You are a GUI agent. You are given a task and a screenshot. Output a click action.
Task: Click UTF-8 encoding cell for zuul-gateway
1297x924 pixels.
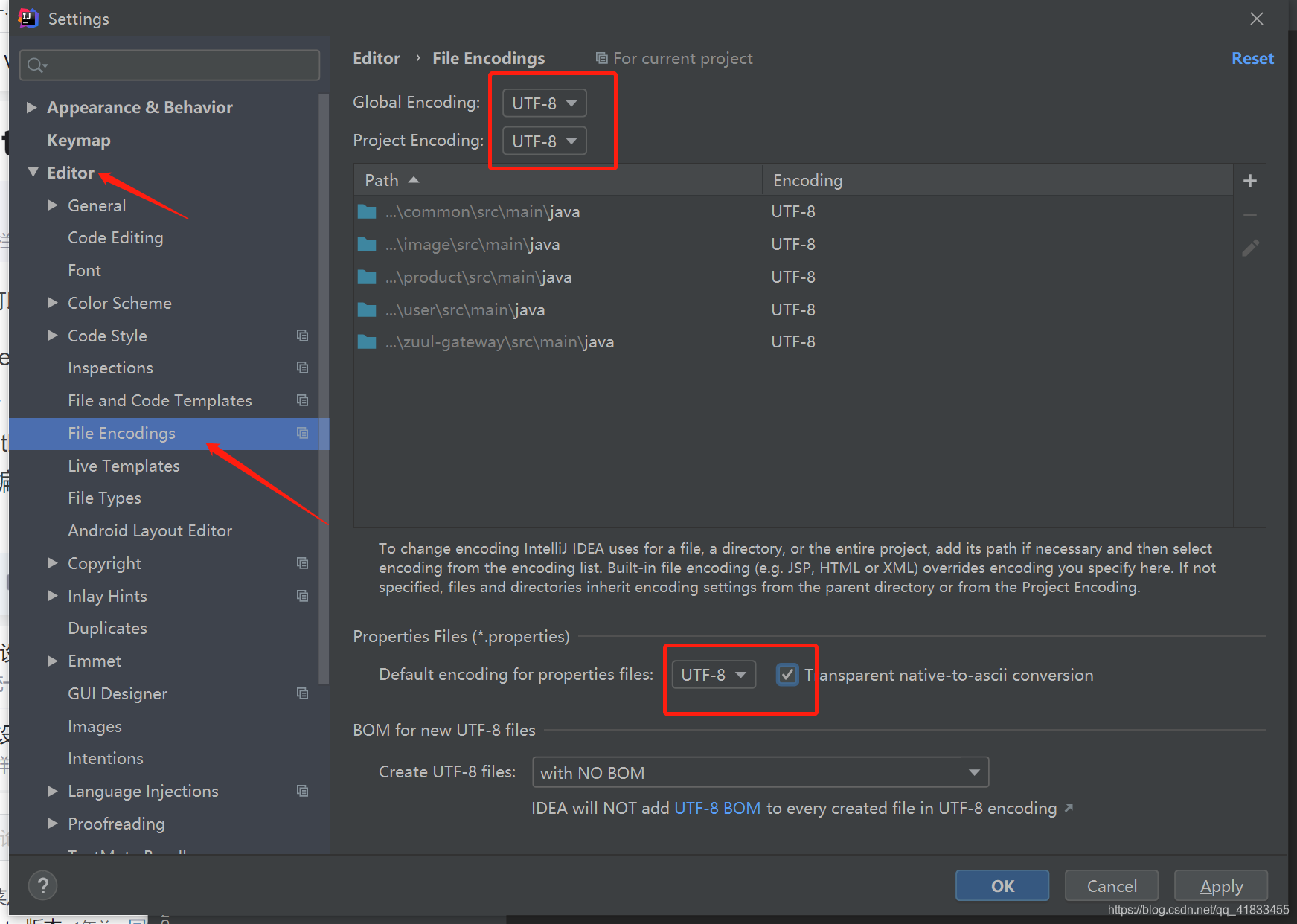click(x=793, y=341)
